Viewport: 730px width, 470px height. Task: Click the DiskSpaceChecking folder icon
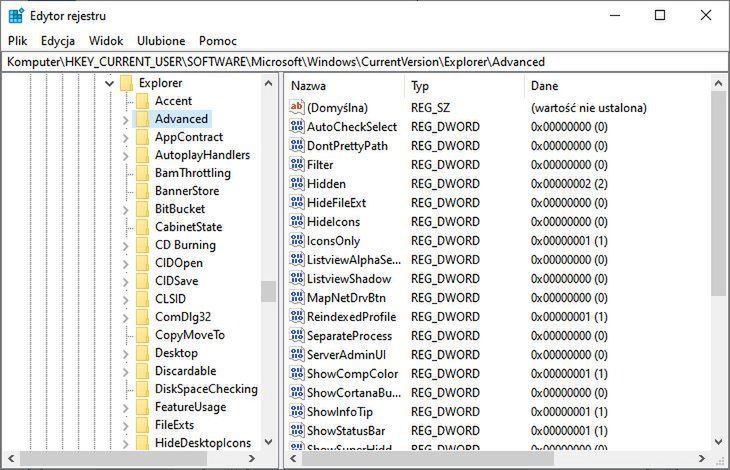(x=142, y=389)
